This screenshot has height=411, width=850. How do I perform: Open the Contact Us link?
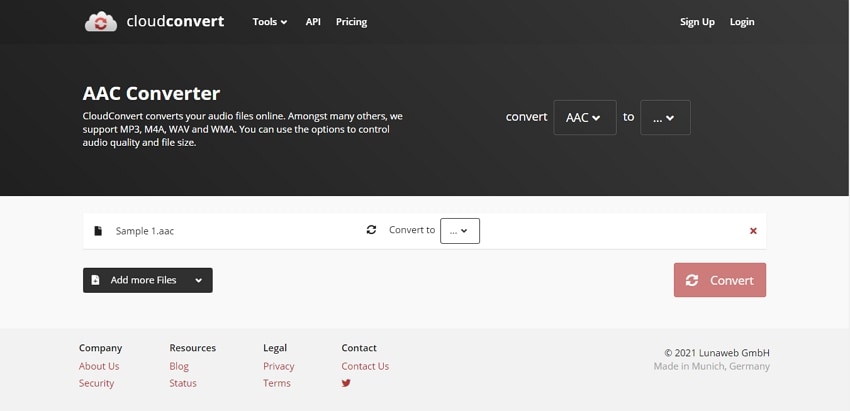tap(365, 366)
